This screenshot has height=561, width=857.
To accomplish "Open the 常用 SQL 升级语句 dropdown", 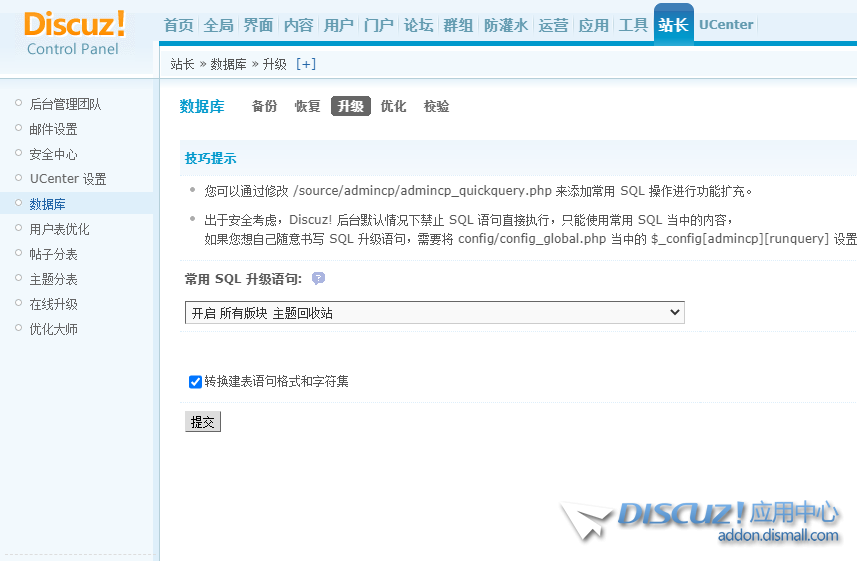I will point(435,313).
